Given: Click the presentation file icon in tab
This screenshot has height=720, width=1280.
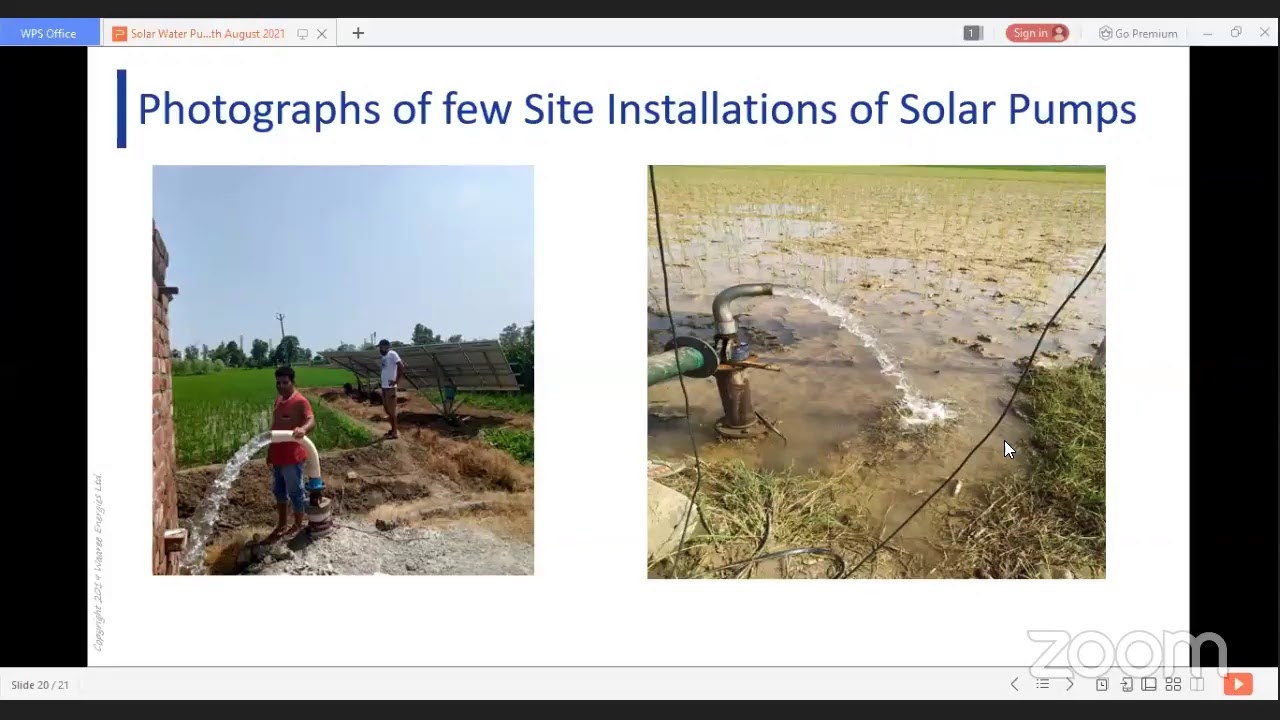Looking at the screenshot, I should [119, 33].
